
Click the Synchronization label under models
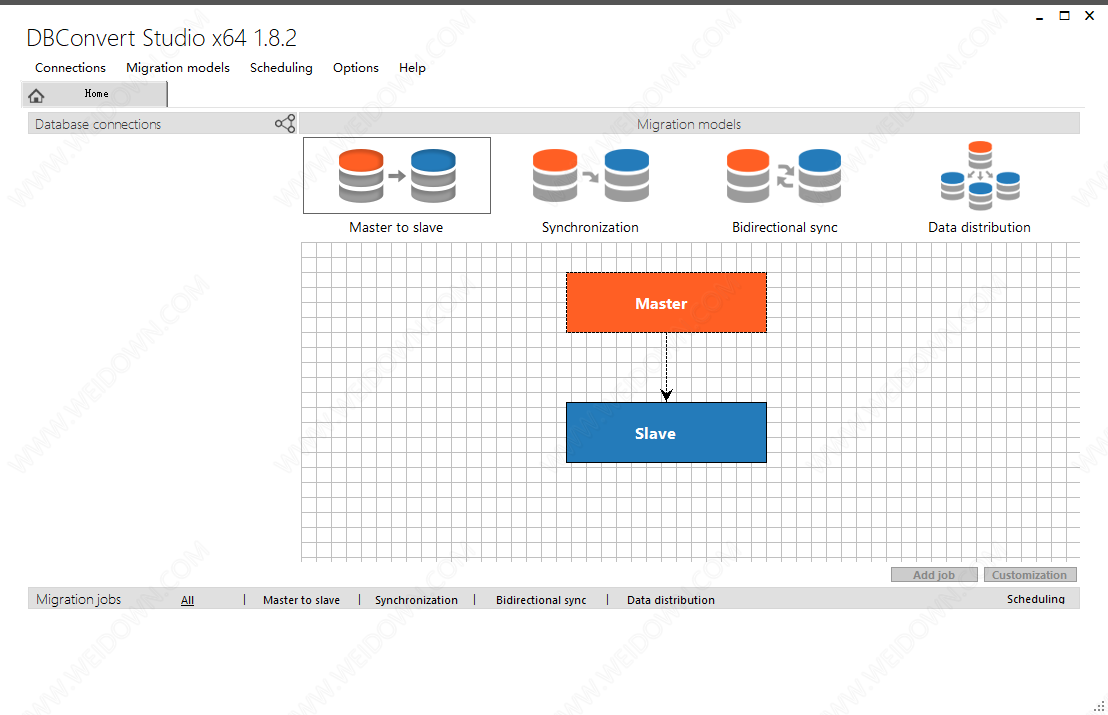point(590,228)
